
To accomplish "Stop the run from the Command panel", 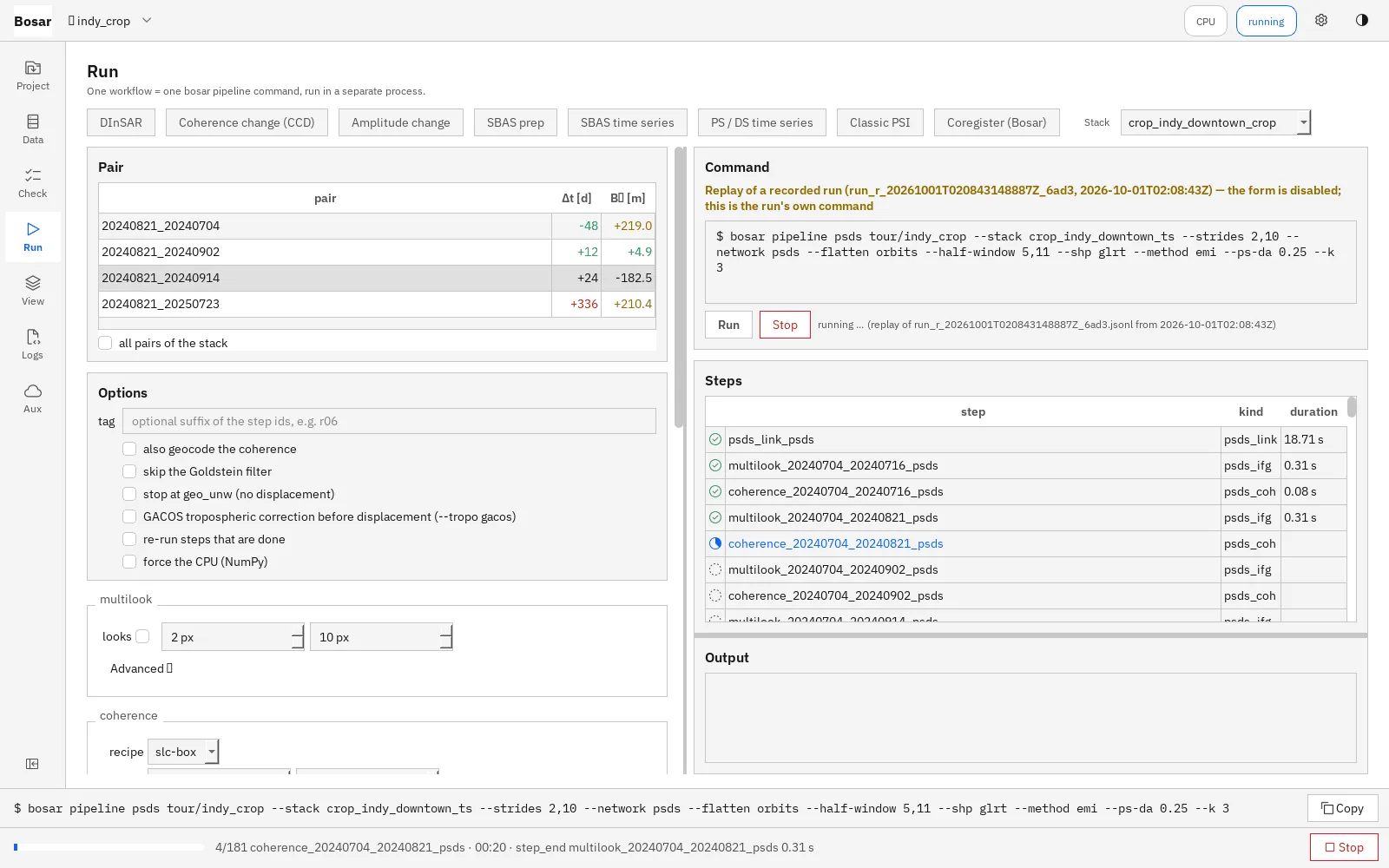I will tap(785, 325).
